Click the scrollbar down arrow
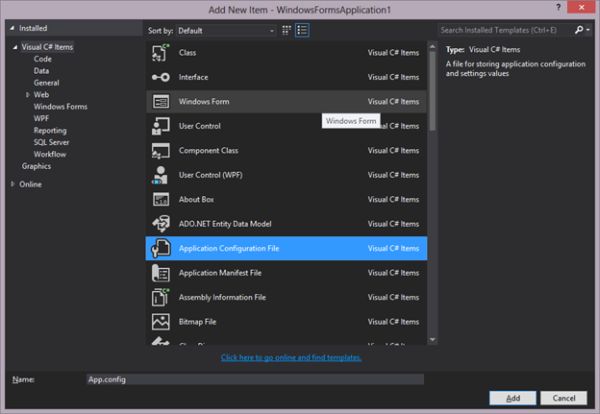Viewport: 600px width, 414px height. (x=432, y=339)
